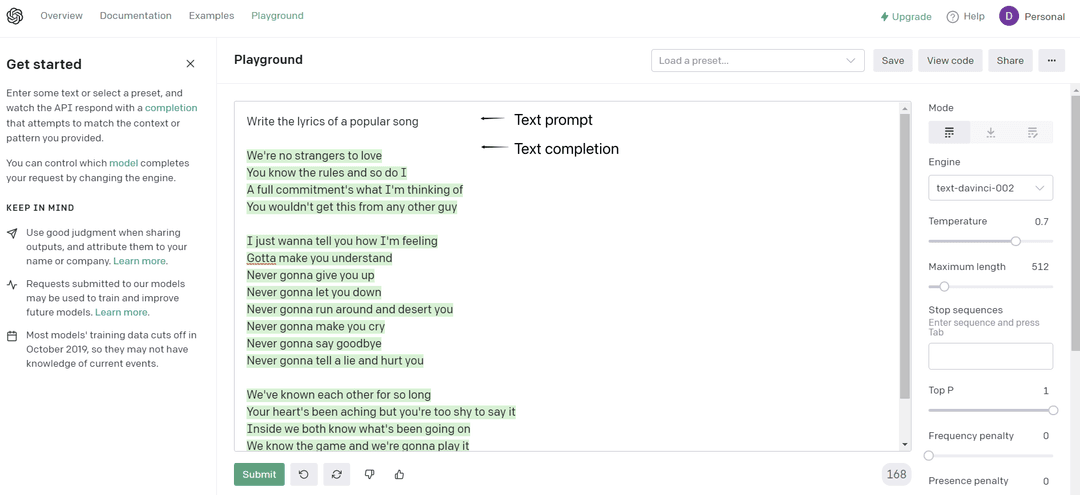Click the thumbs up feedback icon

point(399,474)
